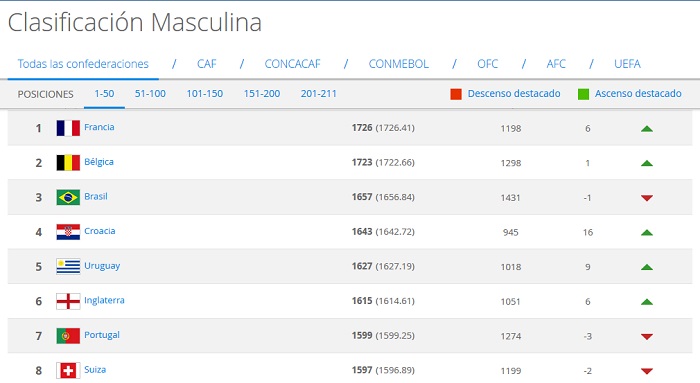Click the Croatia flag icon
This screenshot has height=383, width=700.
point(68,232)
